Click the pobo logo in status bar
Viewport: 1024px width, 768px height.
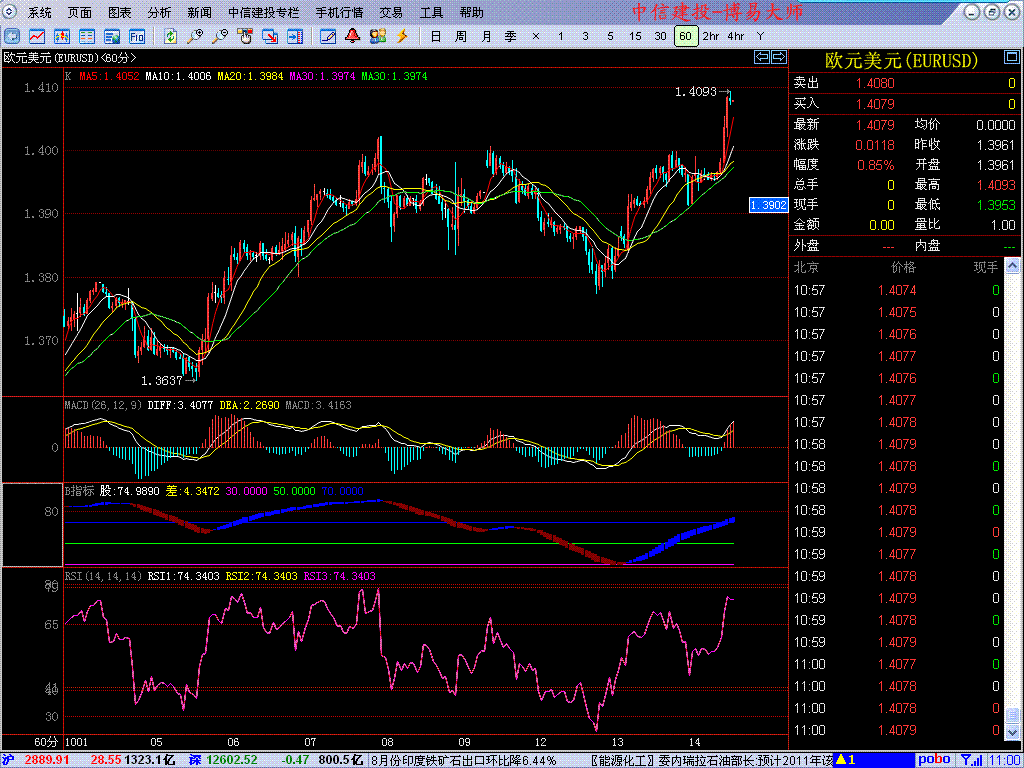(x=934, y=760)
